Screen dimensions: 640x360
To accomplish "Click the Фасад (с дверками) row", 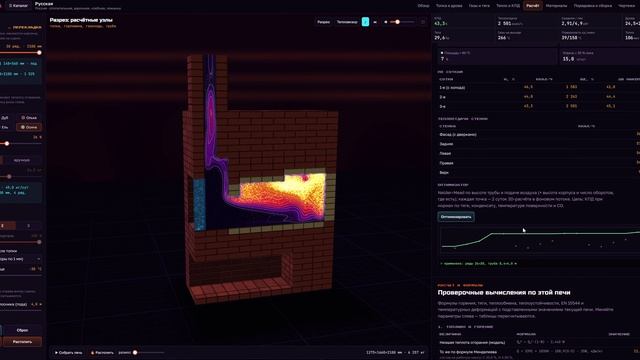I will click(539, 134).
